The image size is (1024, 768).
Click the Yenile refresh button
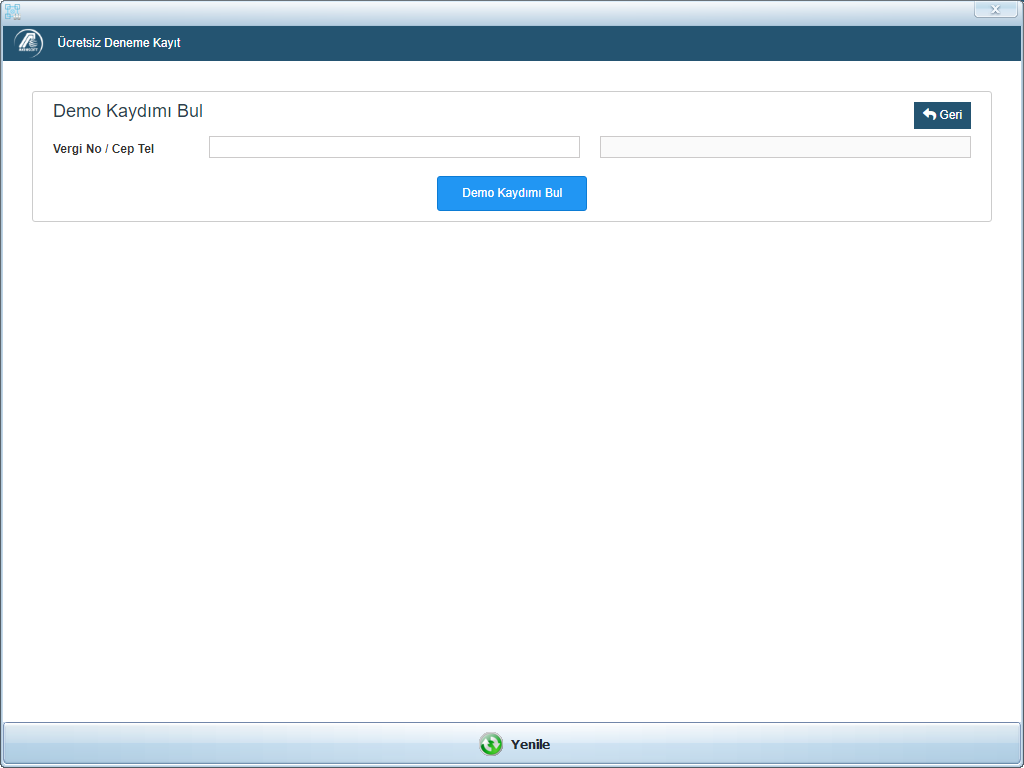(512, 744)
